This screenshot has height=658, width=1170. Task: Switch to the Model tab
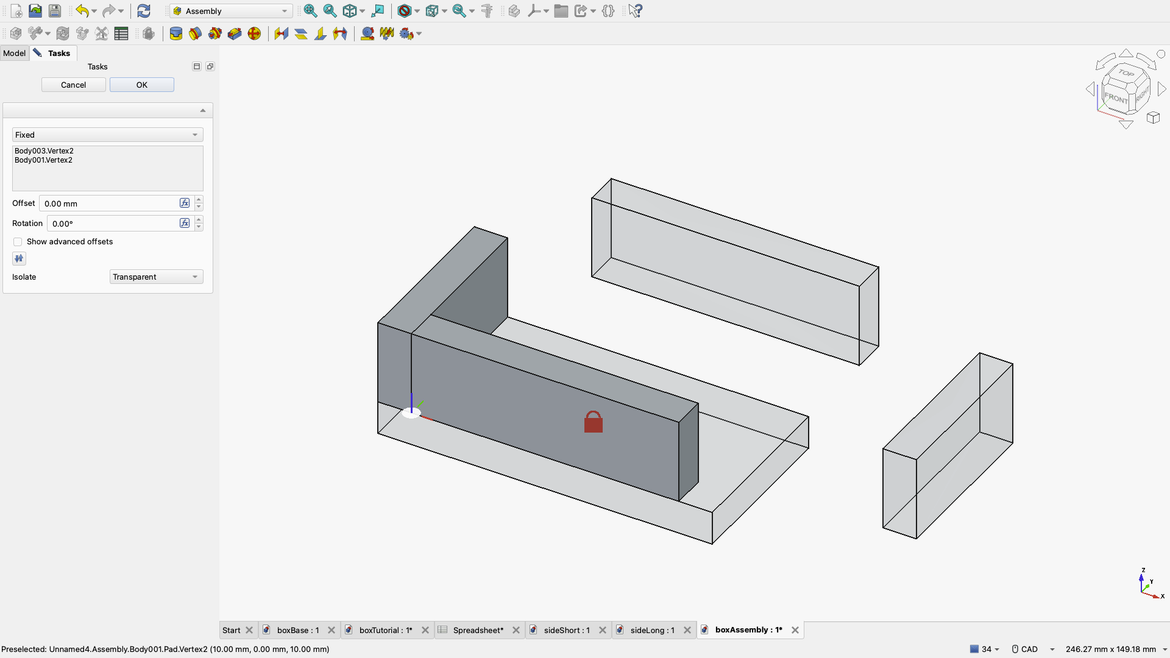13,53
